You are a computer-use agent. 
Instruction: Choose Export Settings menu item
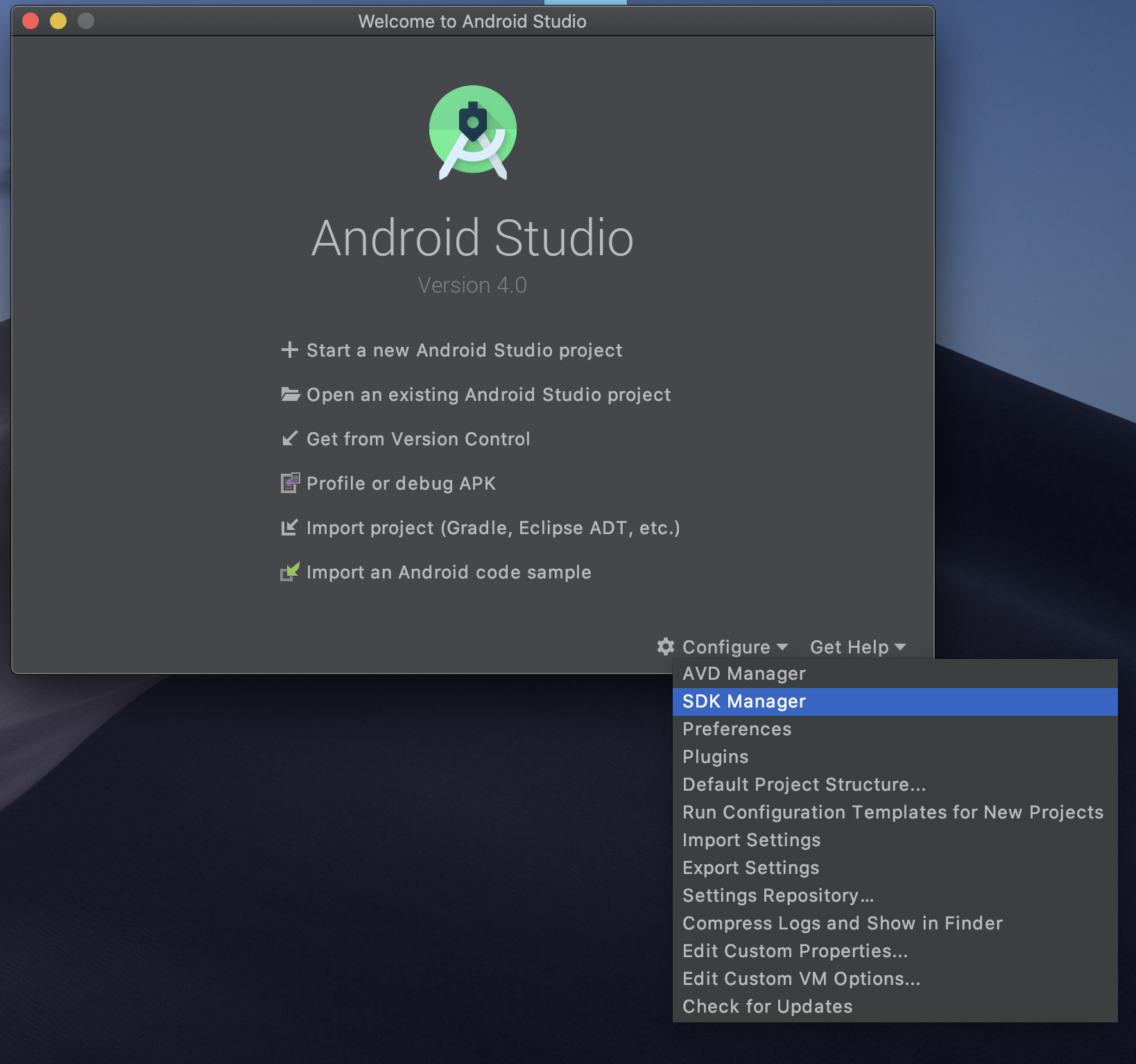895,868
